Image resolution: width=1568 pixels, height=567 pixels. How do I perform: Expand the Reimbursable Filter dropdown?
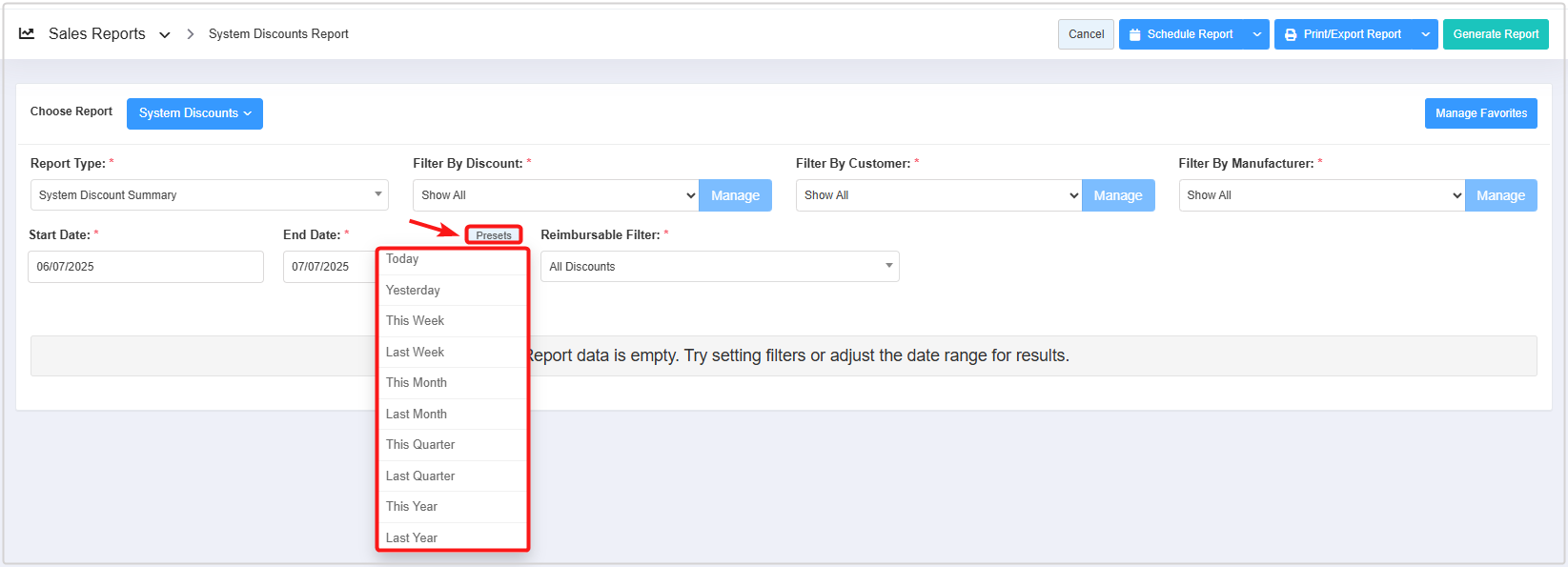point(720,267)
